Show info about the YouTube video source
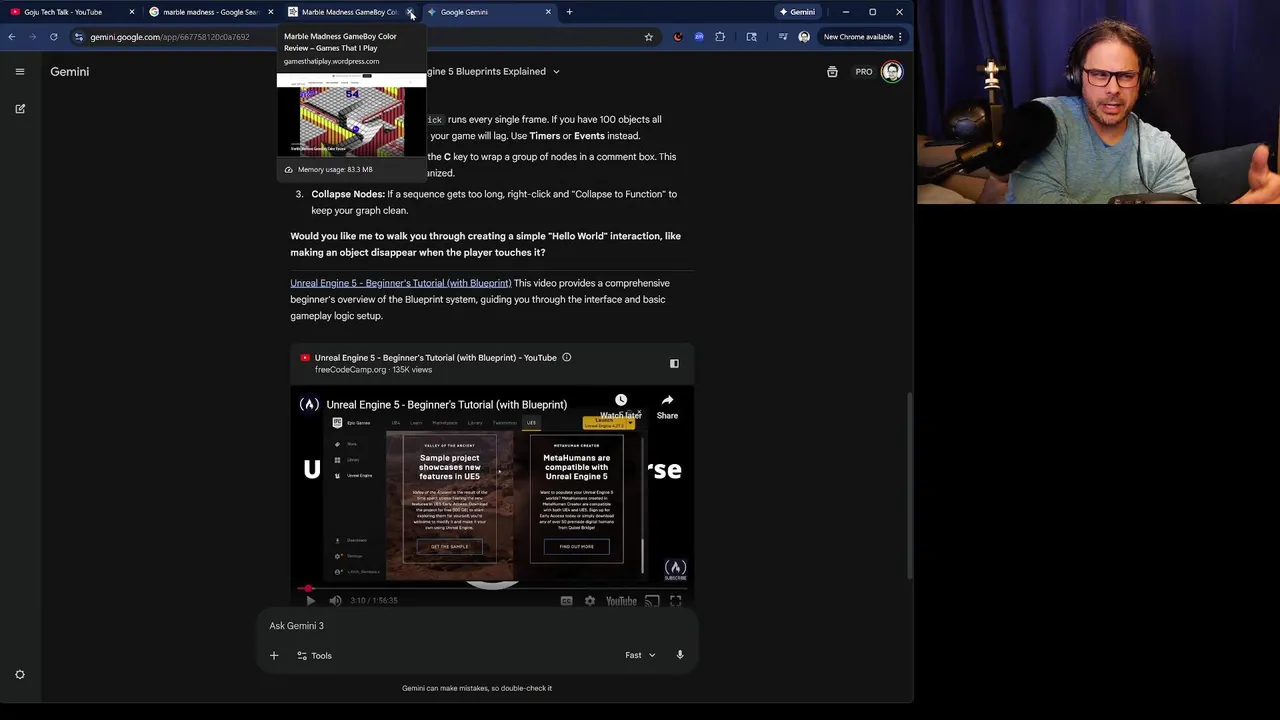This screenshot has width=1280, height=720. coord(566,358)
